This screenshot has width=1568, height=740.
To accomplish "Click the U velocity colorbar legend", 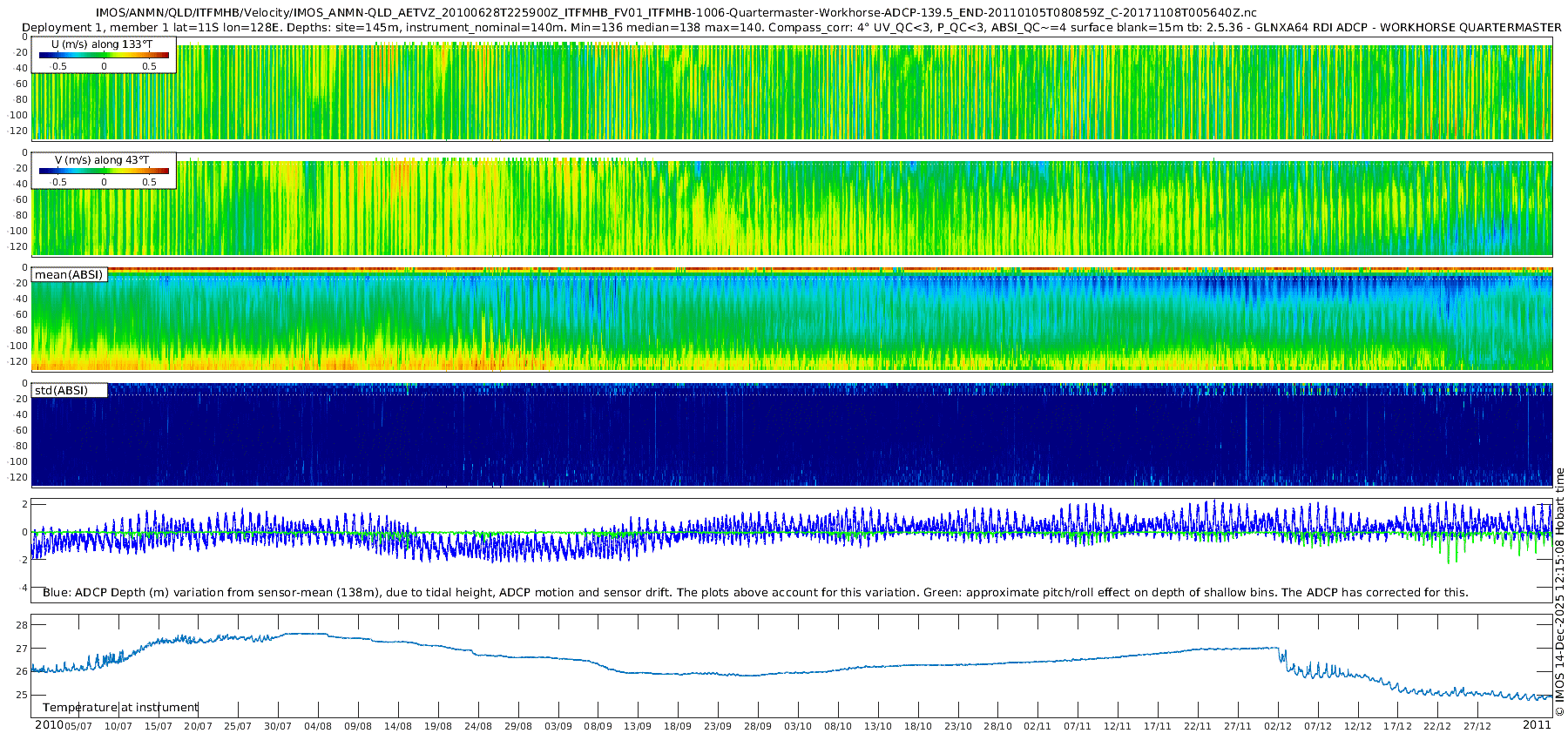I will [104, 55].
